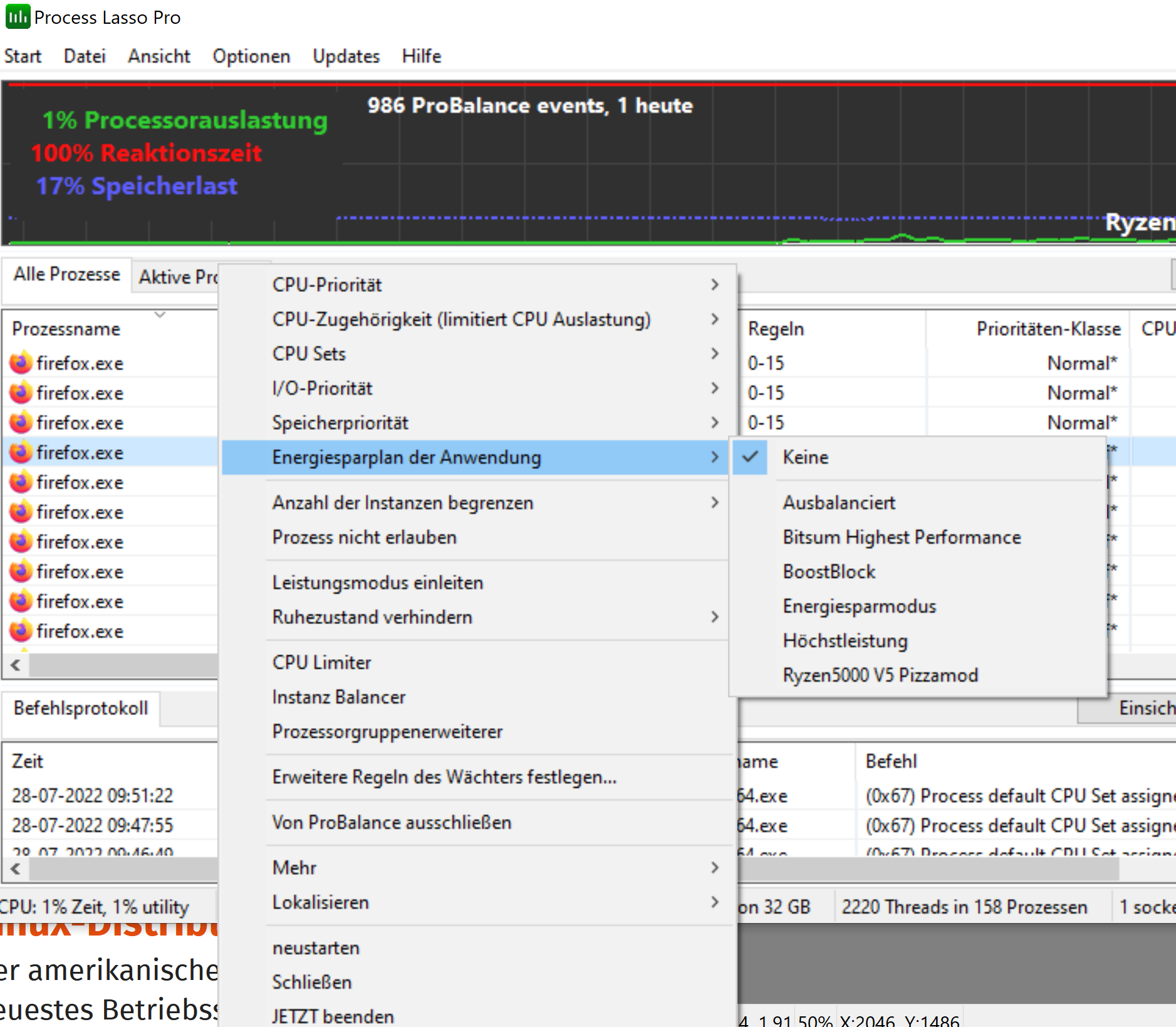Click the Process Lasso Pro app icon
1176x1027 pixels.
coord(17,17)
